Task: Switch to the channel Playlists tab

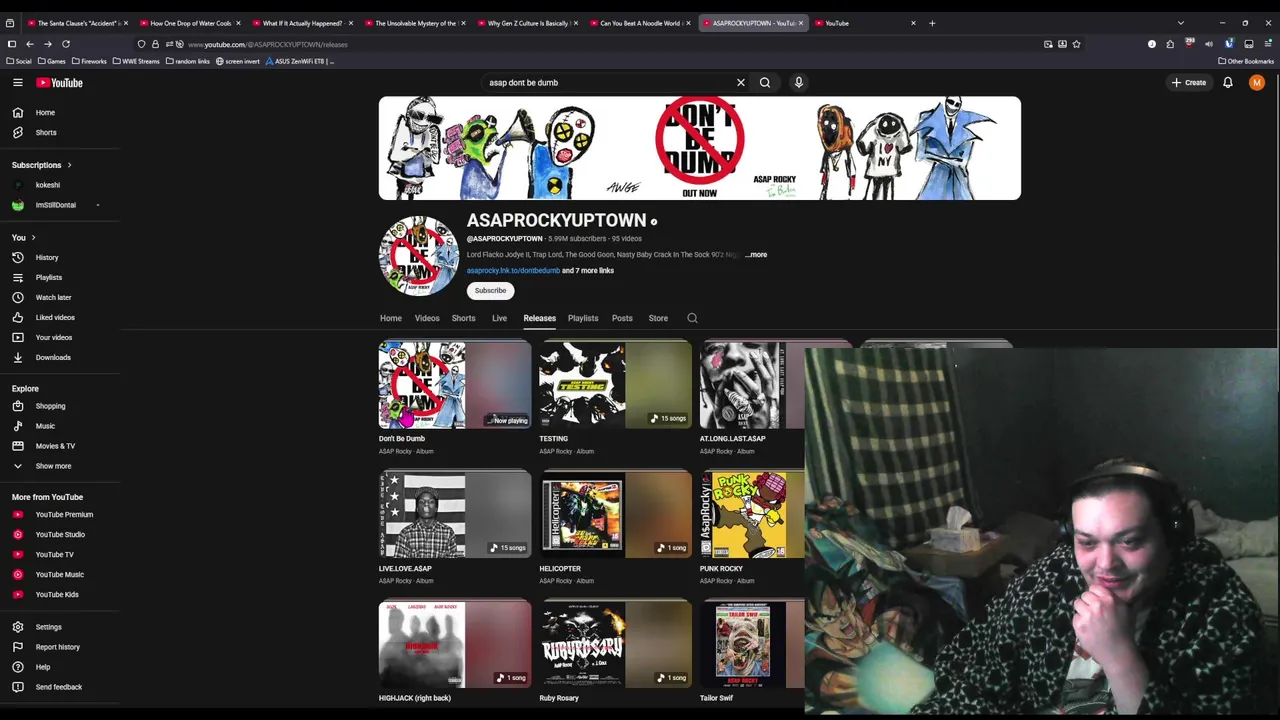Action: point(583,318)
